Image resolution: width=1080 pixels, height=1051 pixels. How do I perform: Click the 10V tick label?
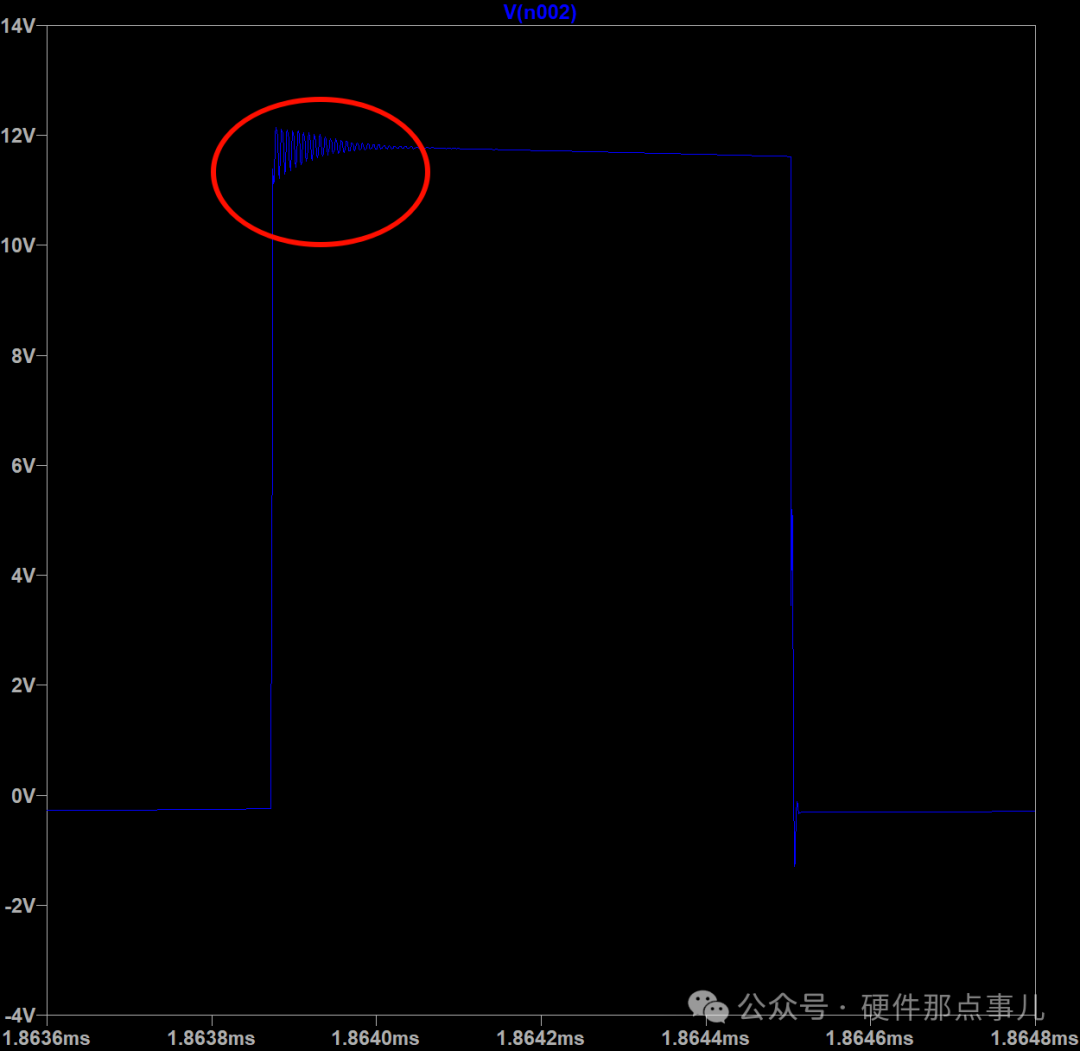point(19,246)
